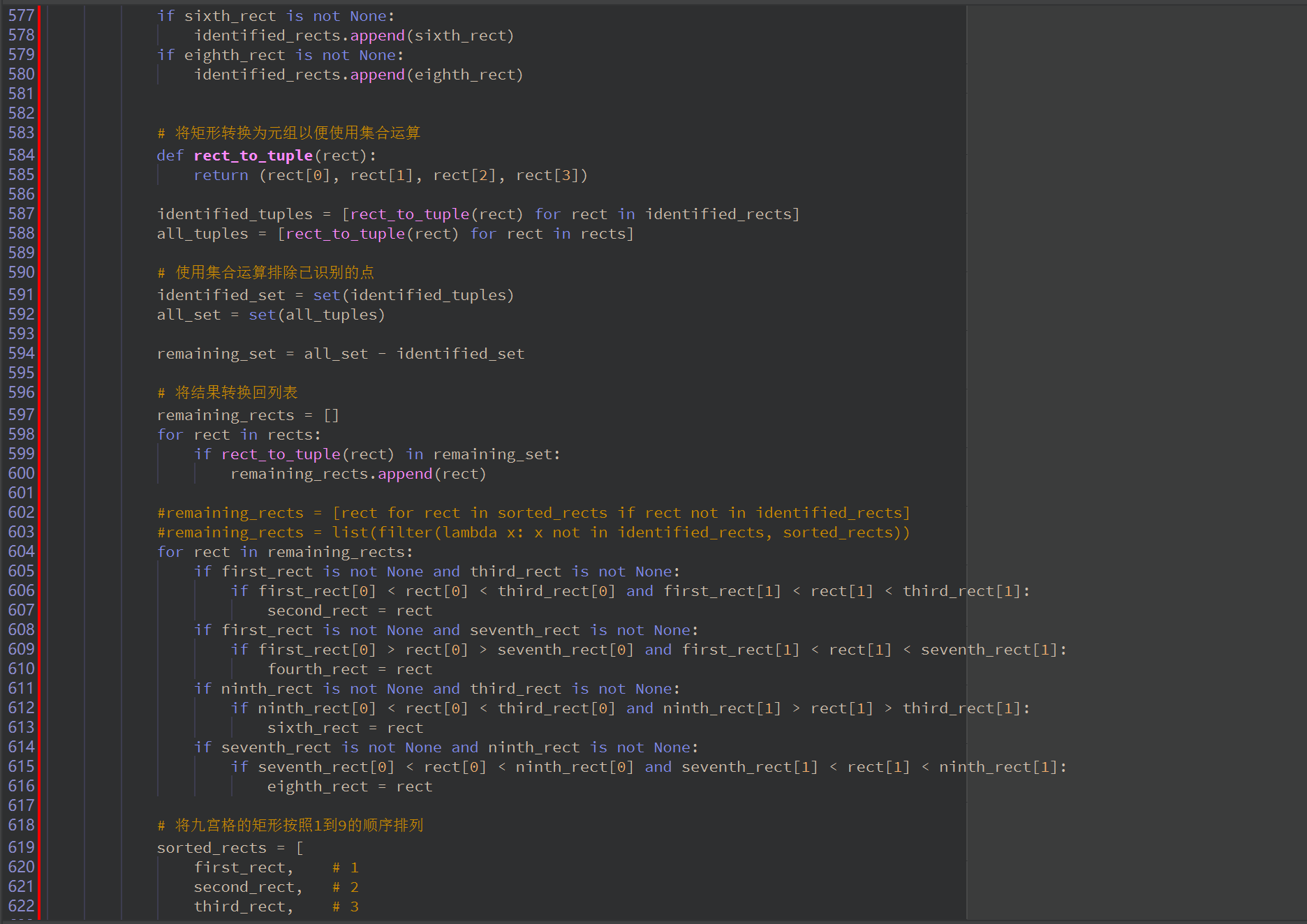Click the '# 1' comment beside first_rect
The image size is (1307, 924).
click(346, 867)
